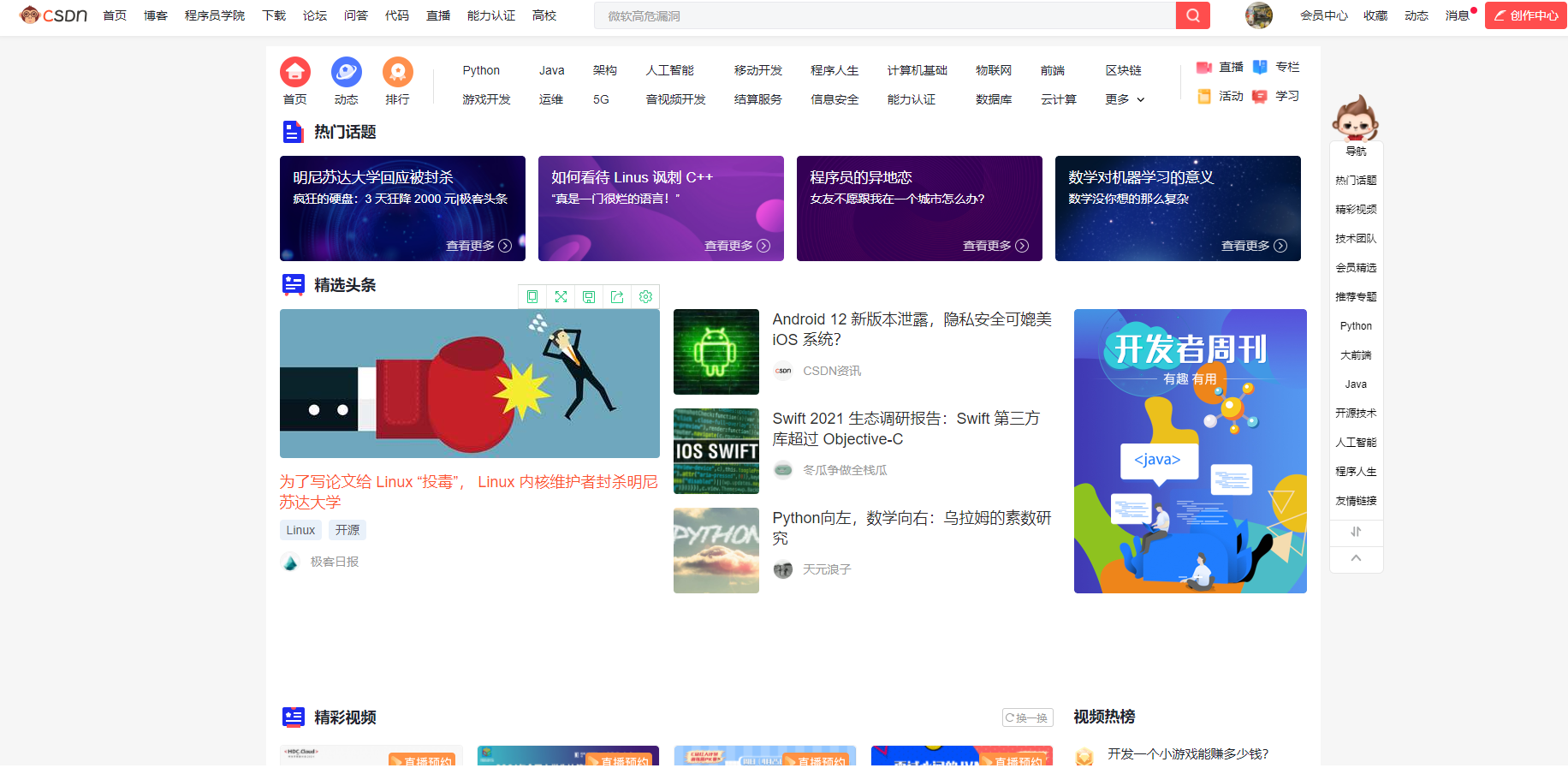Expand the 更多 categories dropdown
The height and width of the screenshot is (768, 1568).
click(1125, 99)
